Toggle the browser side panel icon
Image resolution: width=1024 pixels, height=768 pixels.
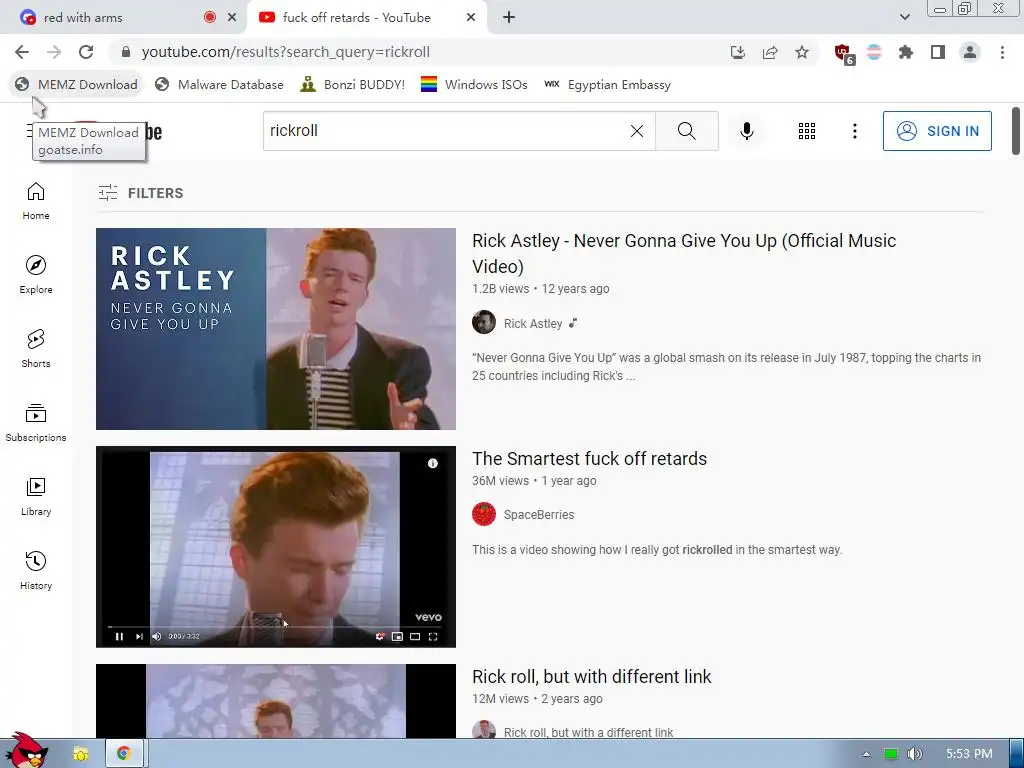click(x=938, y=52)
